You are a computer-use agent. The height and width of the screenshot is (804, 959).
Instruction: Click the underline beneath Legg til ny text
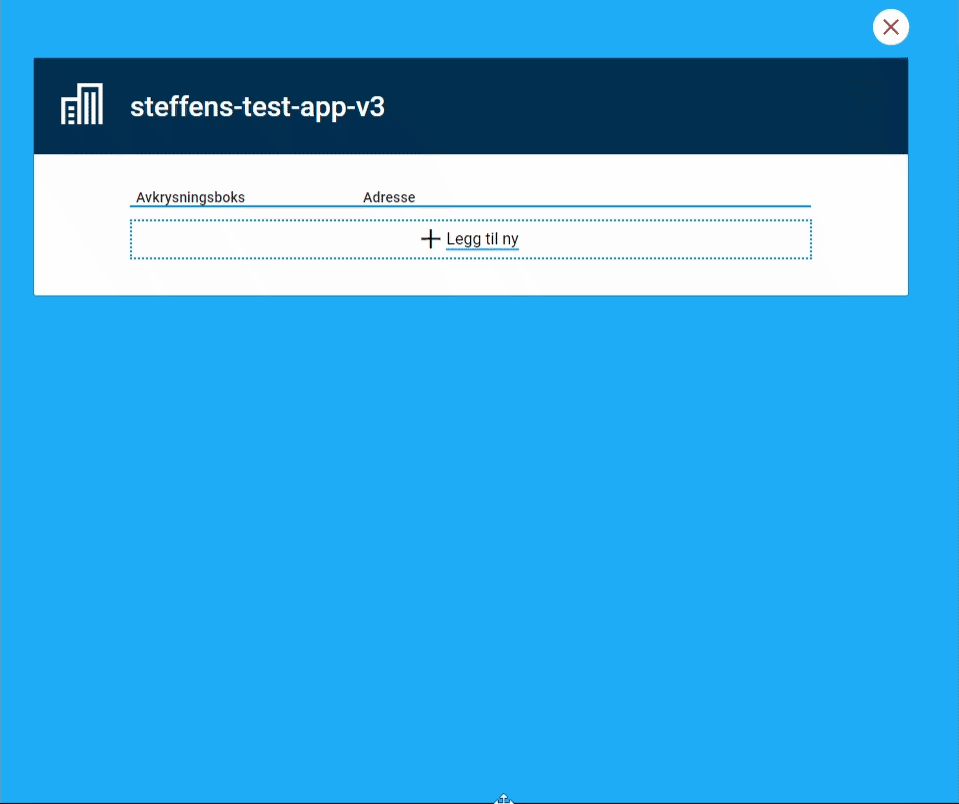(482, 249)
